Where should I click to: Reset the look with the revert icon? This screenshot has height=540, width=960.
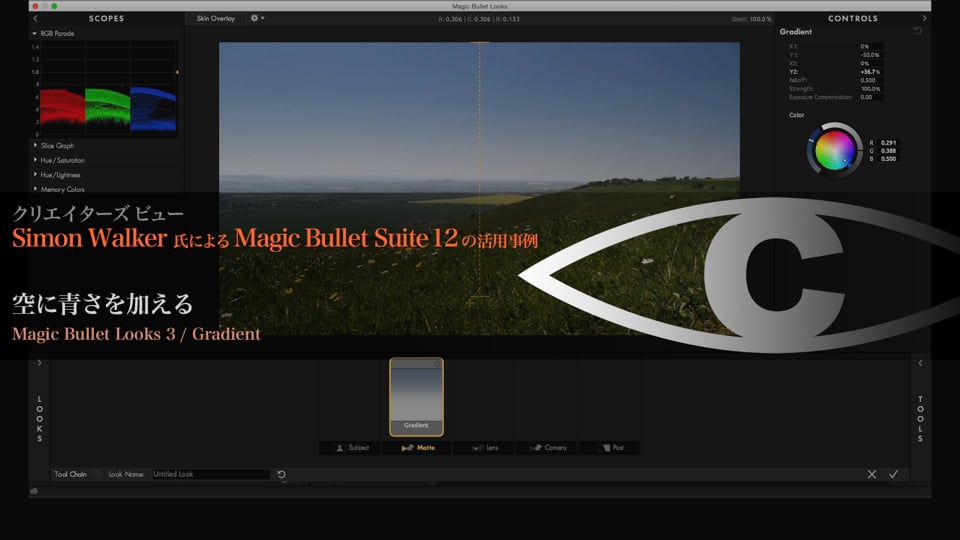(x=282, y=474)
